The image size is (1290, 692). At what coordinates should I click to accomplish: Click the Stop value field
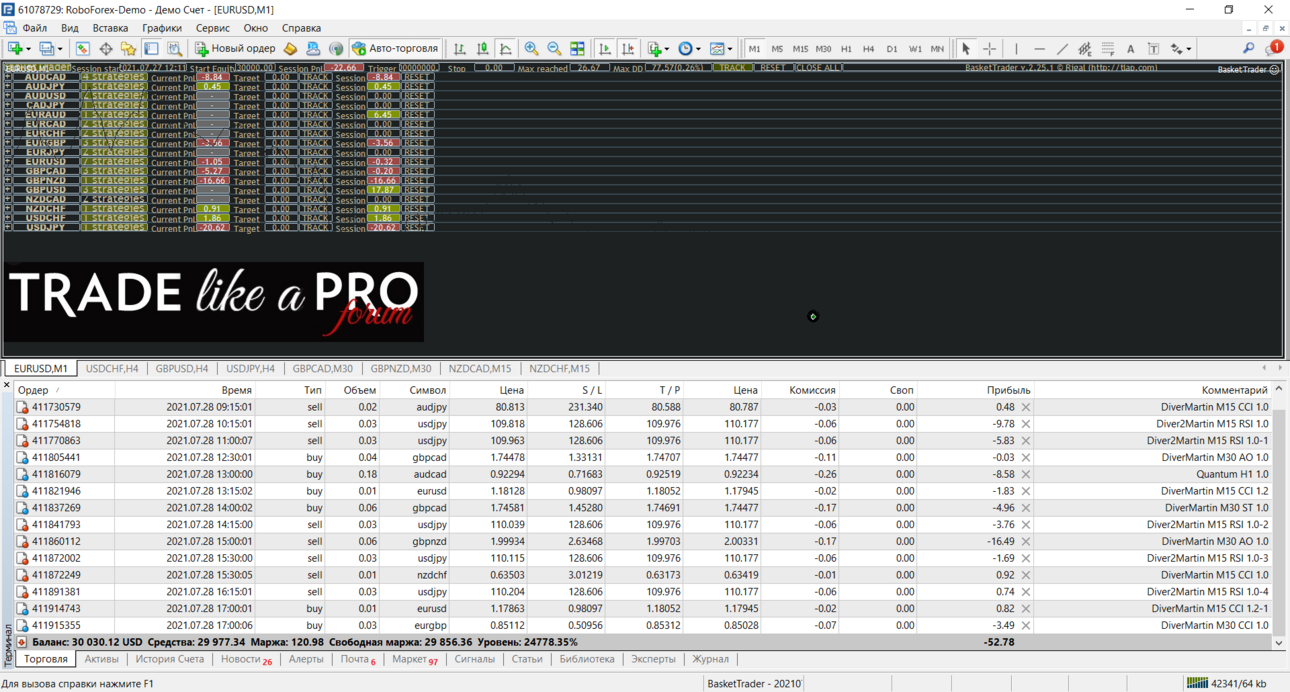(x=493, y=68)
